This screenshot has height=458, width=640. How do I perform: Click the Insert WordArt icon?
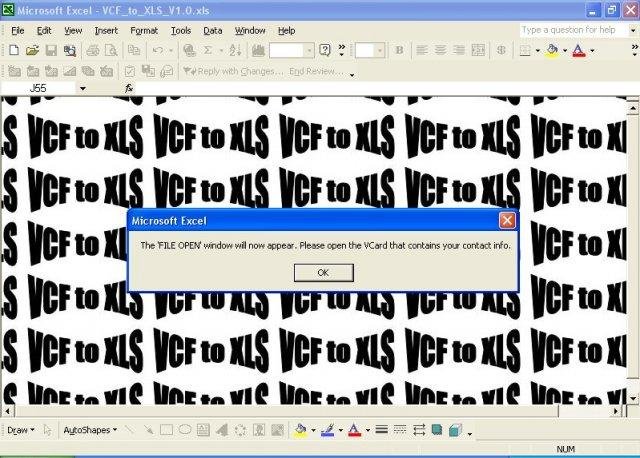click(222, 430)
